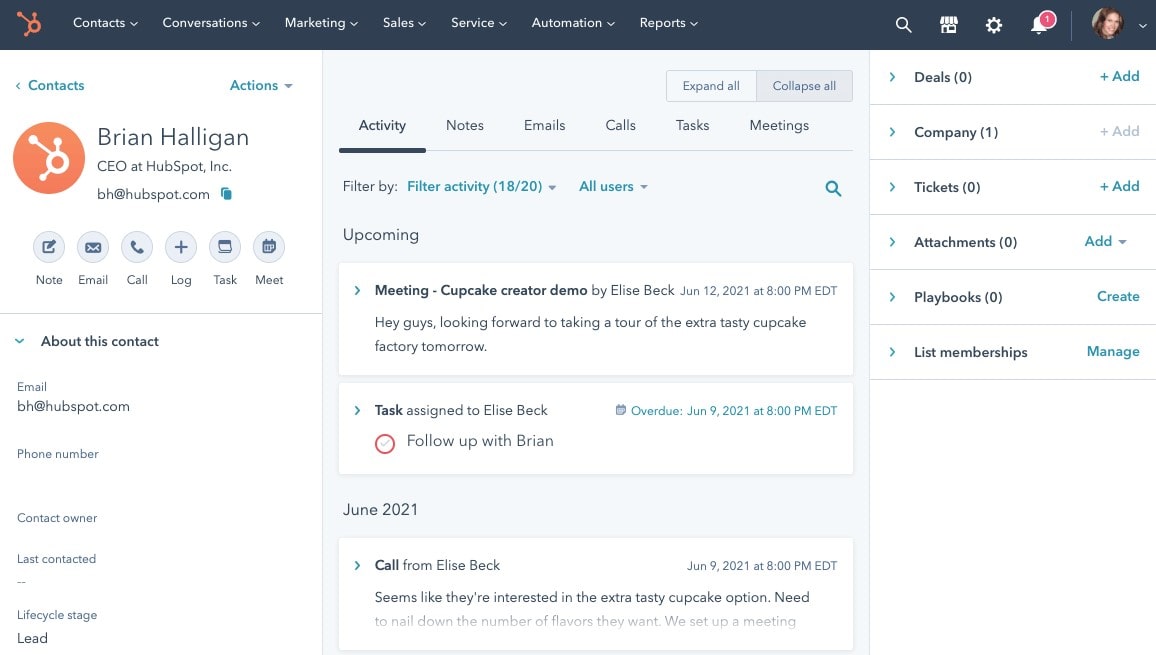The height and width of the screenshot is (655, 1156).
Task: Go back to Contacts list
Action: 49,86
